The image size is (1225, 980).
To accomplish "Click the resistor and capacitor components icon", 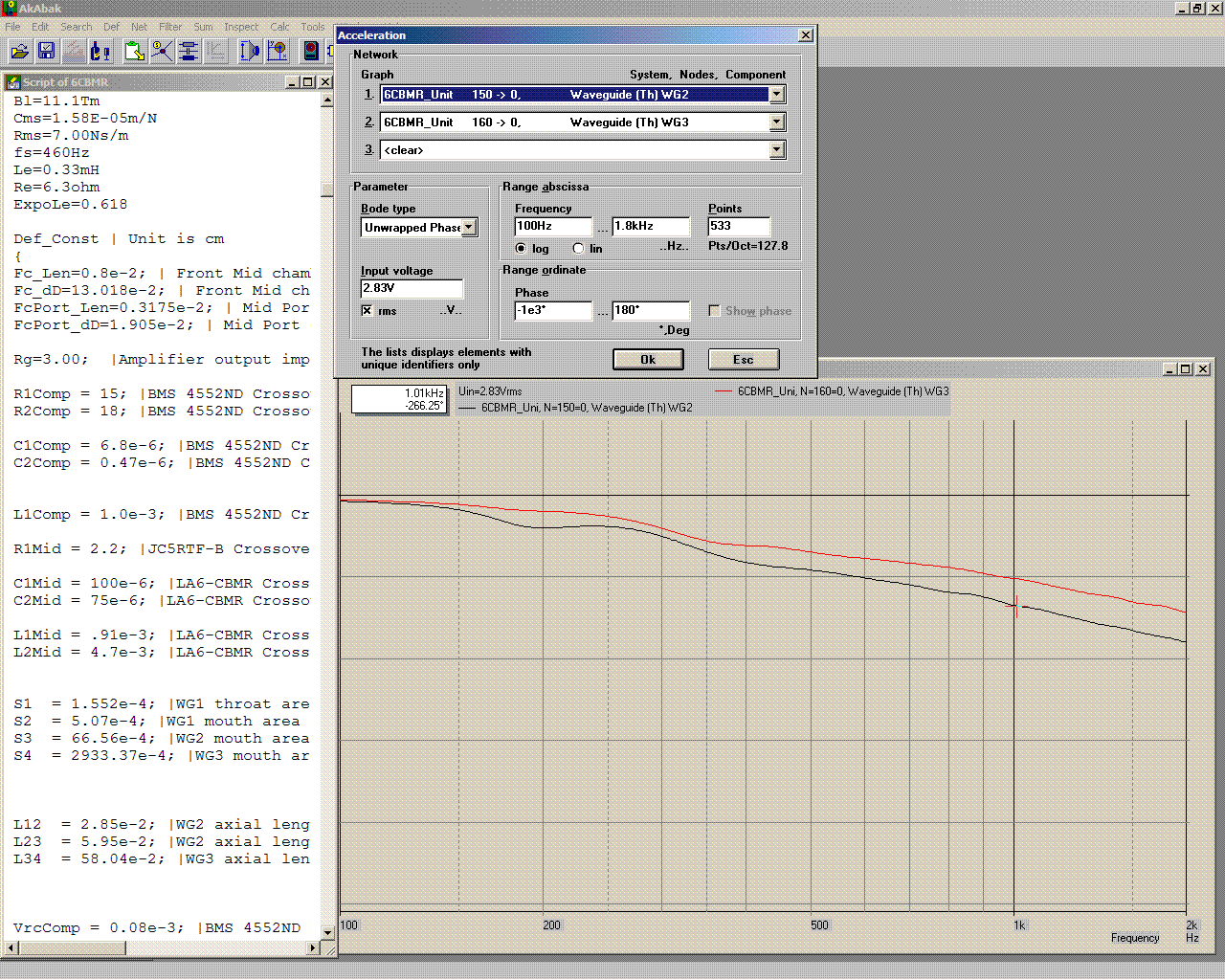I will pos(189,51).
